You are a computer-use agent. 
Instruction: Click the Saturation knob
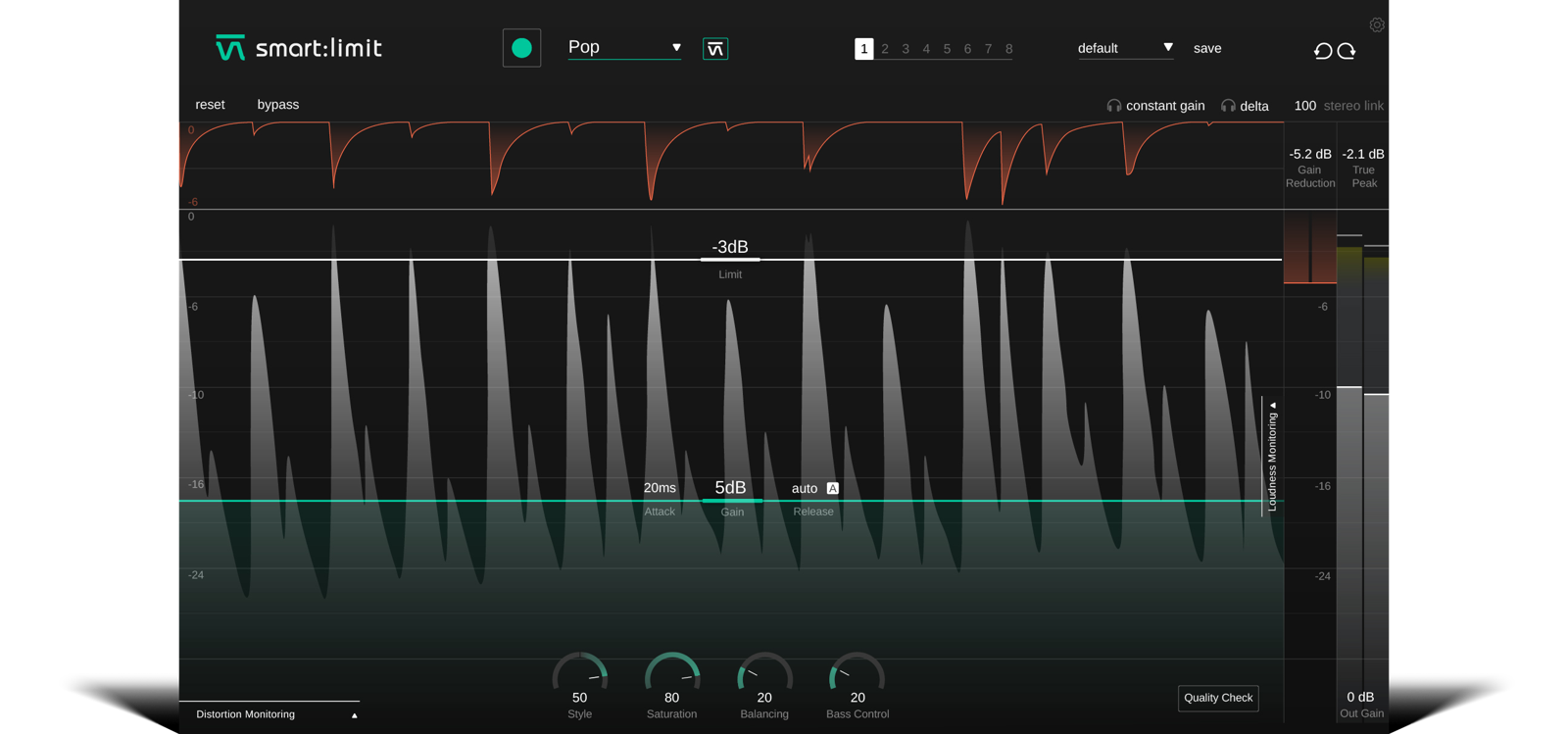click(672, 672)
